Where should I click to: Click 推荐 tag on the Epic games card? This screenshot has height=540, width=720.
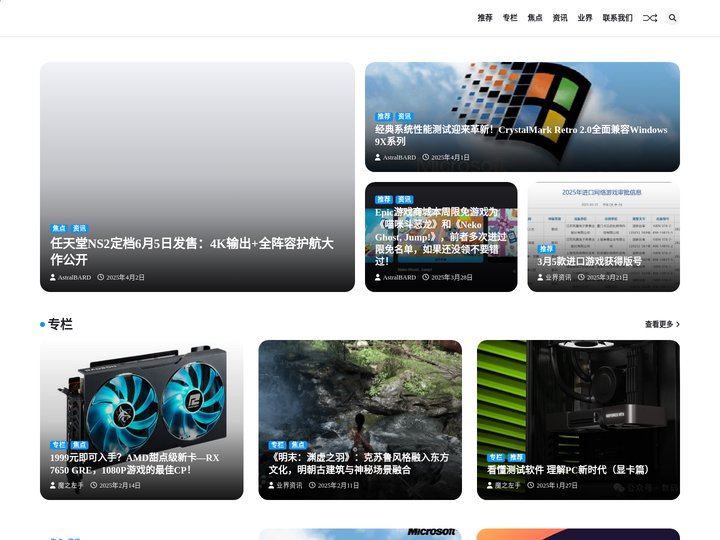(x=383, y=199)
